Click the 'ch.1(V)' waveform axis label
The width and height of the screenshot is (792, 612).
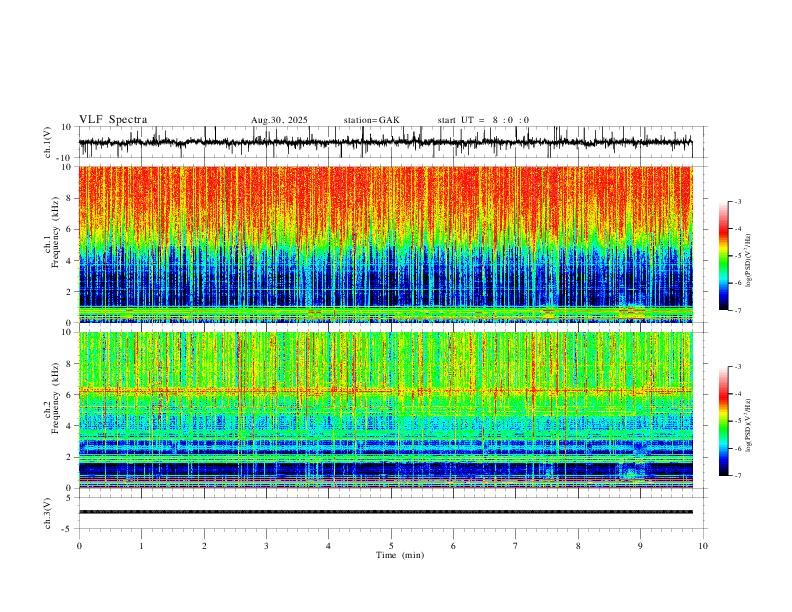pos(48,142)
